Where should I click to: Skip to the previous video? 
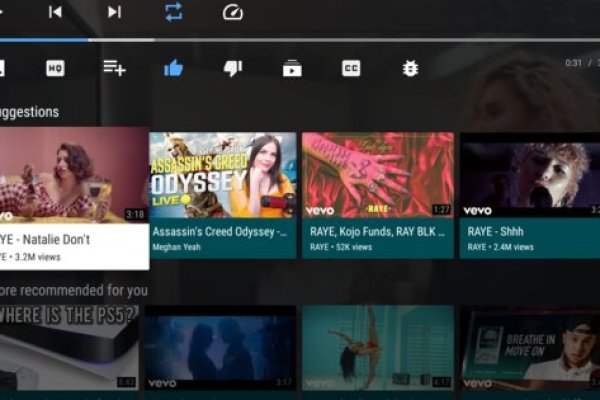(56, 12)
